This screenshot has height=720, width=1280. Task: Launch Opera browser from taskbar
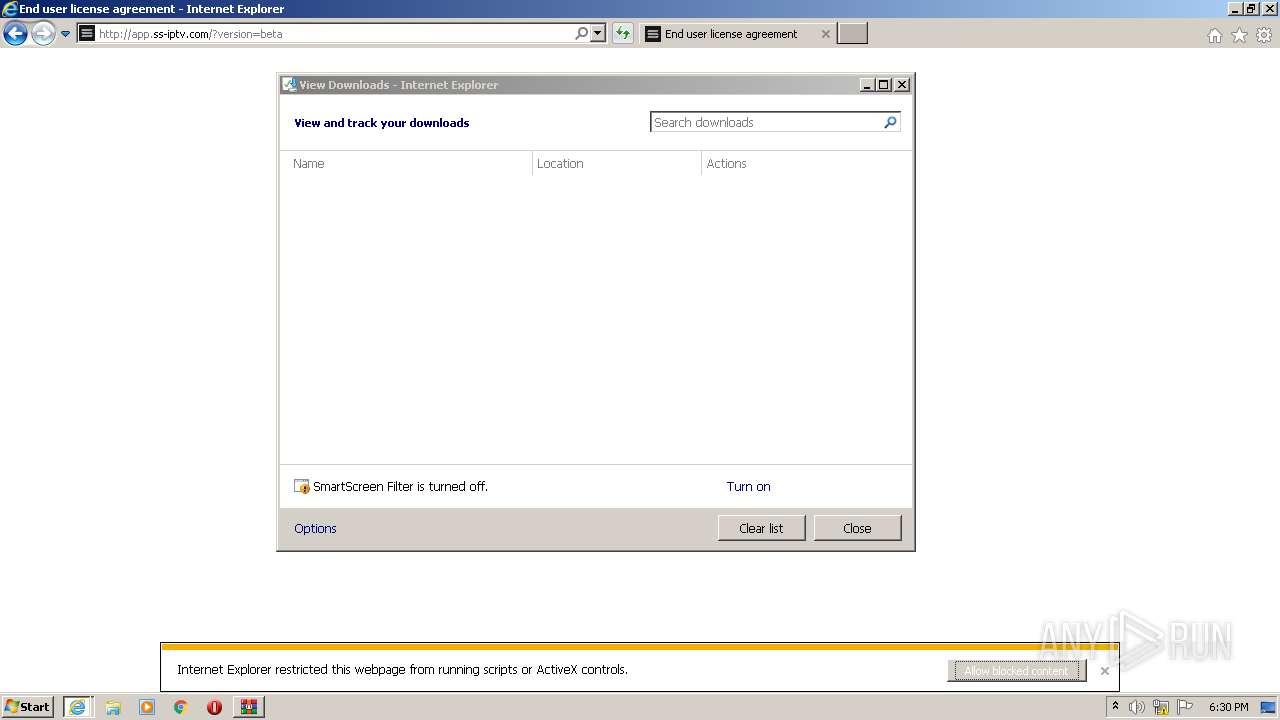click(214, 707)
